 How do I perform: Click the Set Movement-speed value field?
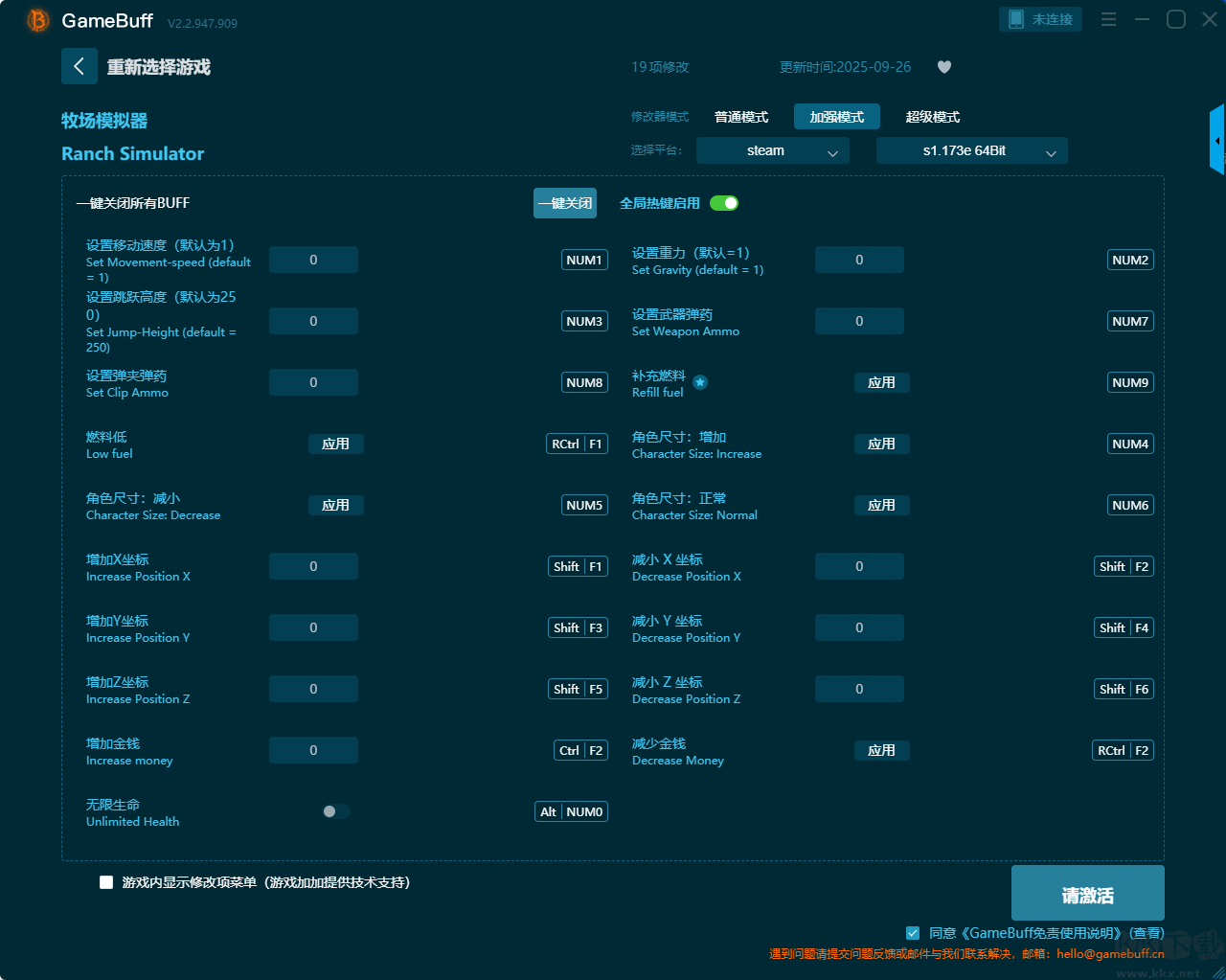(x=313, y=260)
